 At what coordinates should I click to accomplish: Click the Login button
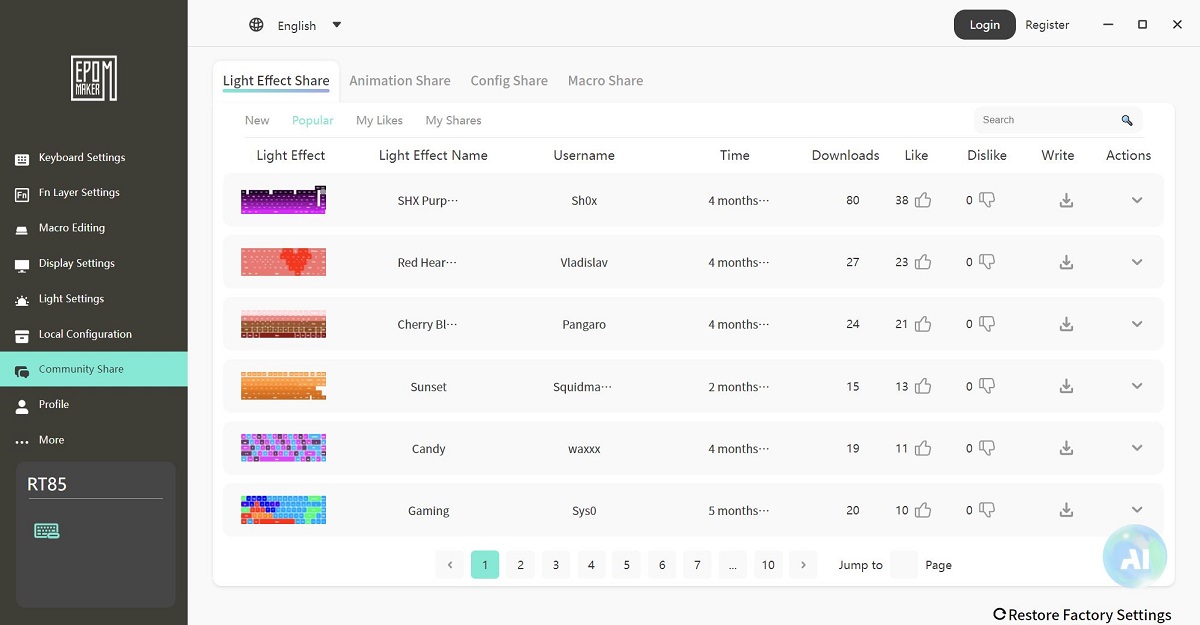pyautogui.click(x=984, y=25)
